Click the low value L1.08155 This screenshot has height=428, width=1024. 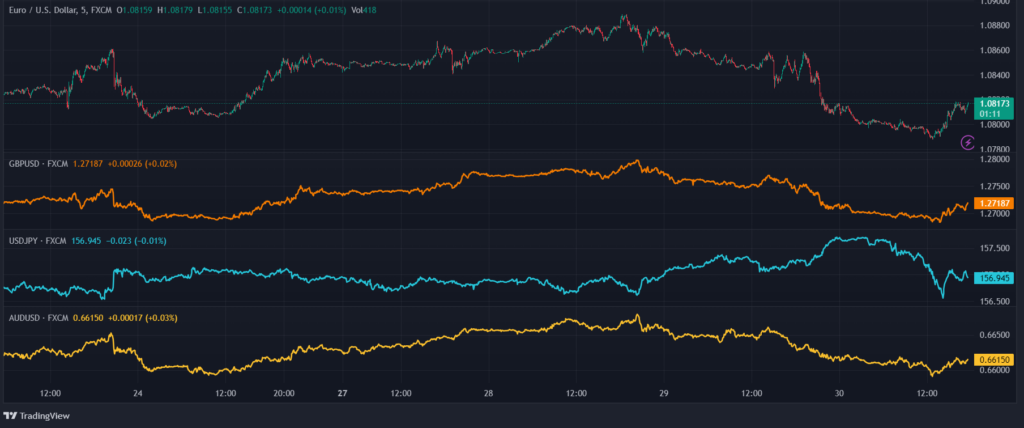(216, 10)
